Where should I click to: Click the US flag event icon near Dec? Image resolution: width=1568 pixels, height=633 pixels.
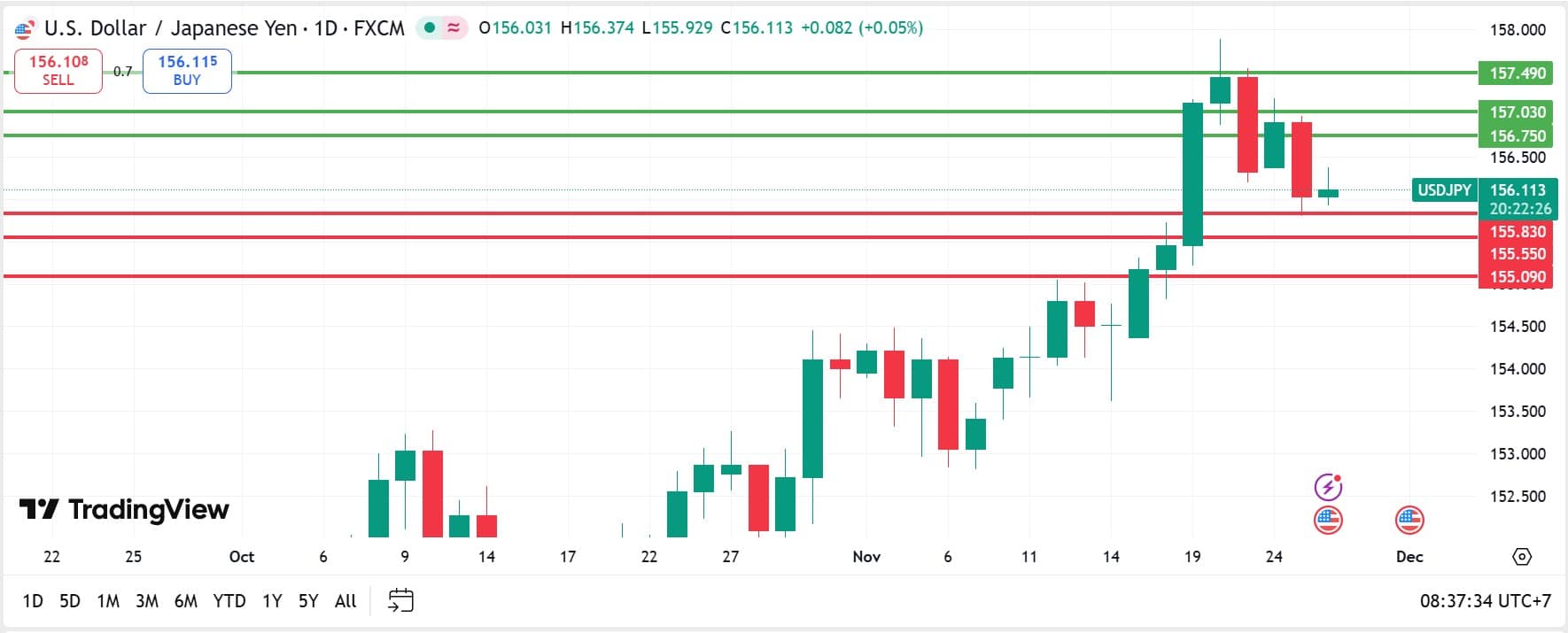click(1409, 521)
